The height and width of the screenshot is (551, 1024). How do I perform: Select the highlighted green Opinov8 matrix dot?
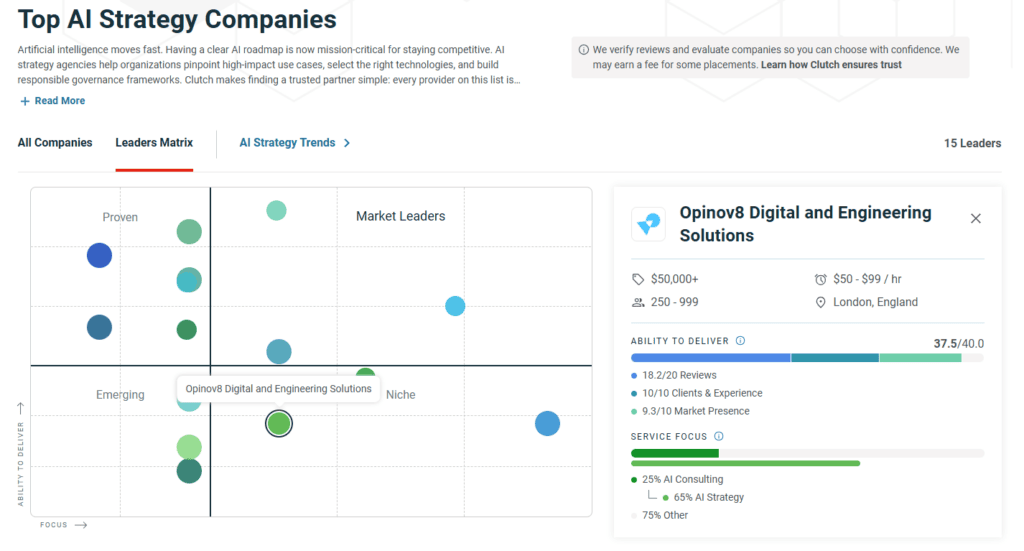tap(279, 424)
